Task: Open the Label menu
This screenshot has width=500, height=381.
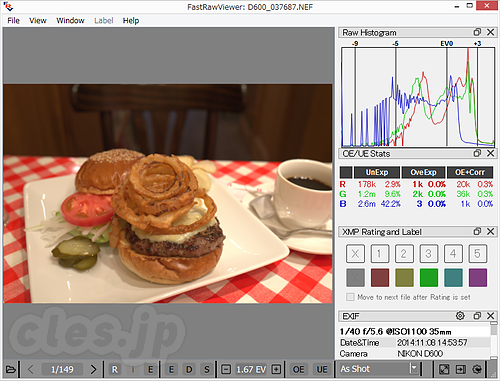Action: pos(104,21)
